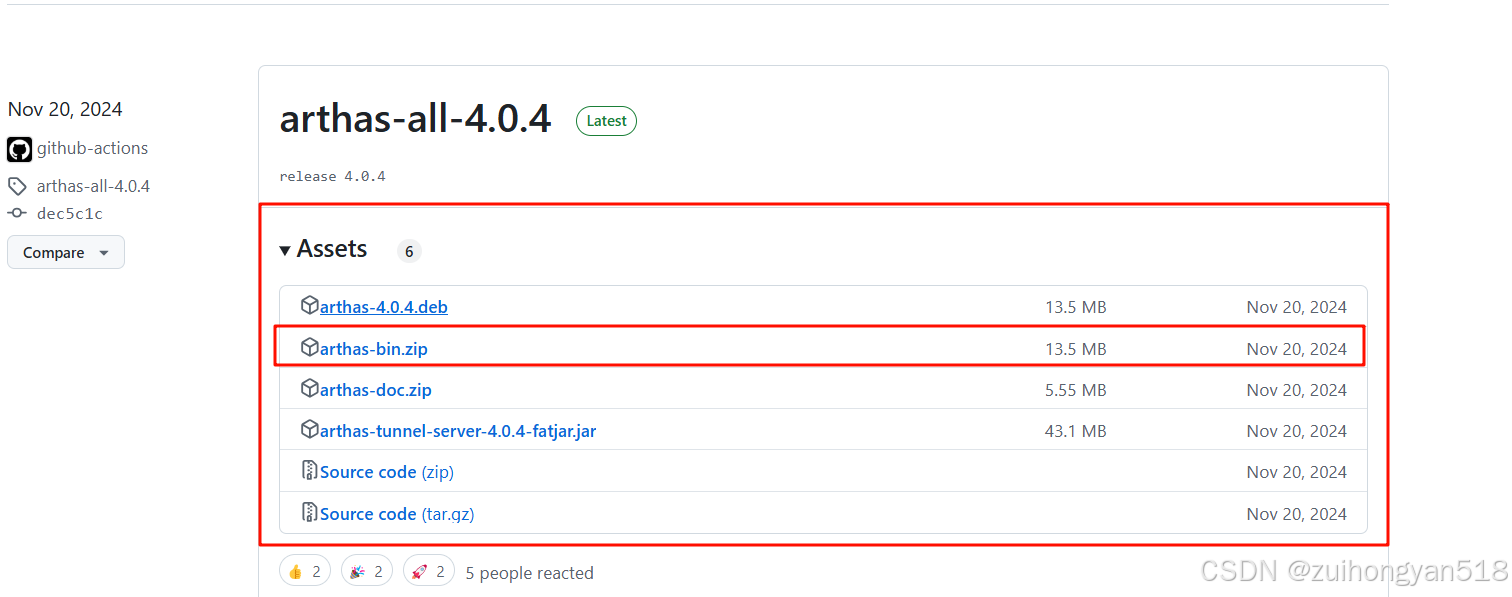
Task: Open the Compare dropdown
Action: [66, 252]
